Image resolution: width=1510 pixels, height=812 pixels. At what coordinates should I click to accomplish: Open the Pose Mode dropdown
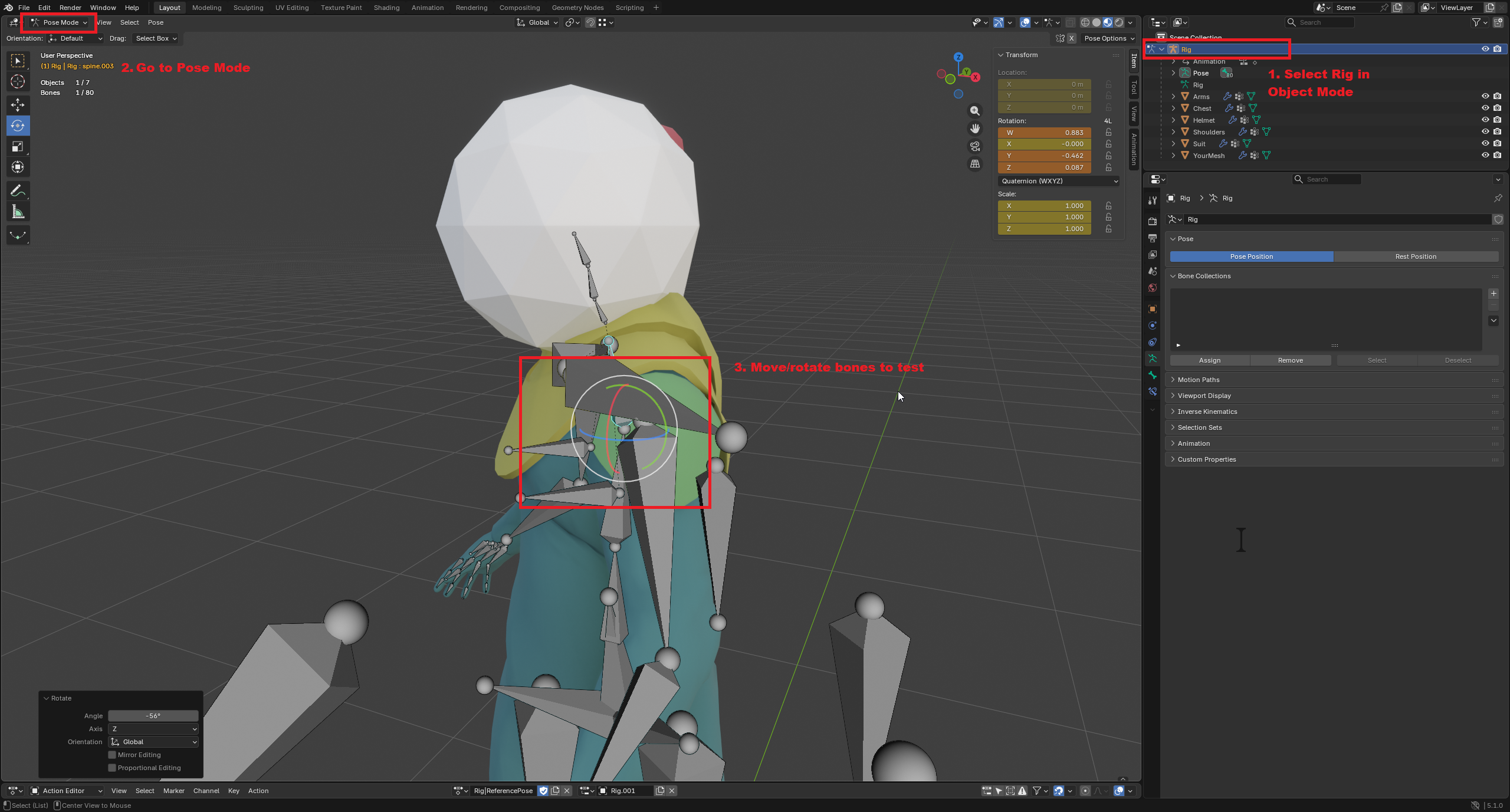(60, 22)
